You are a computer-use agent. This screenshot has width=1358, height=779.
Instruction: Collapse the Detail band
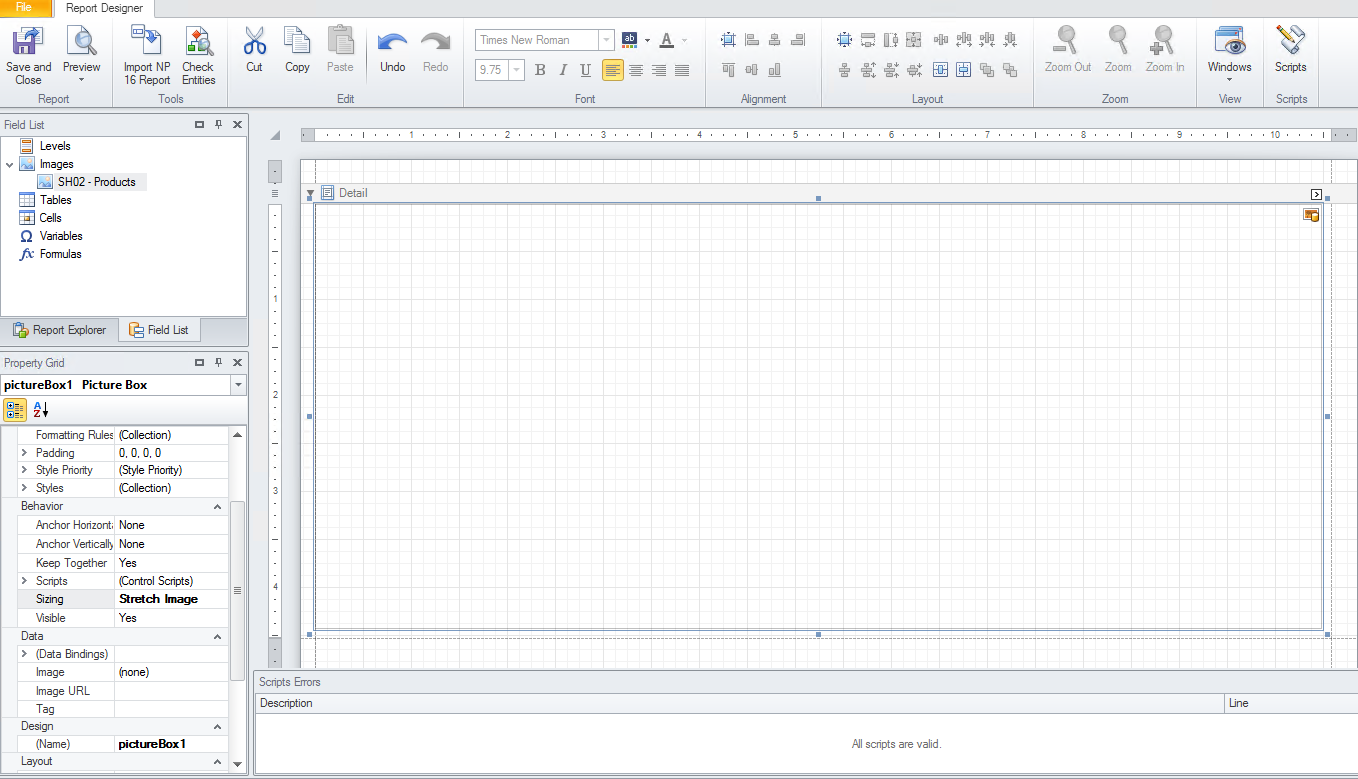[310, 193]
